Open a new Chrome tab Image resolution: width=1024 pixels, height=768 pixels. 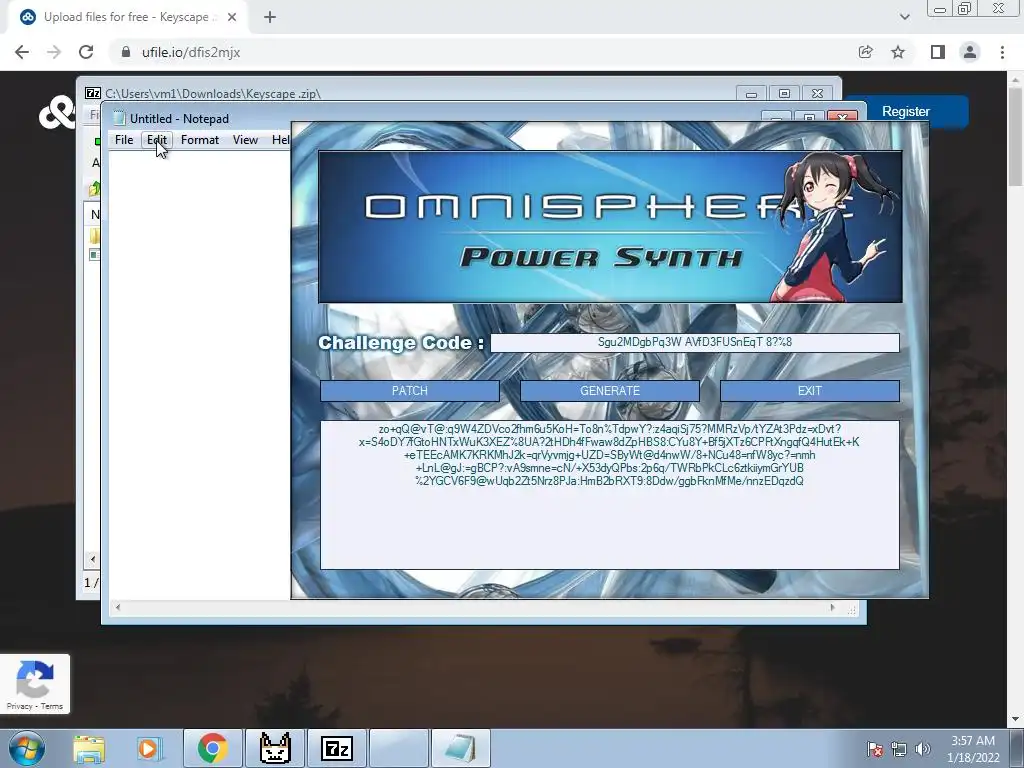tap(270, 17)
